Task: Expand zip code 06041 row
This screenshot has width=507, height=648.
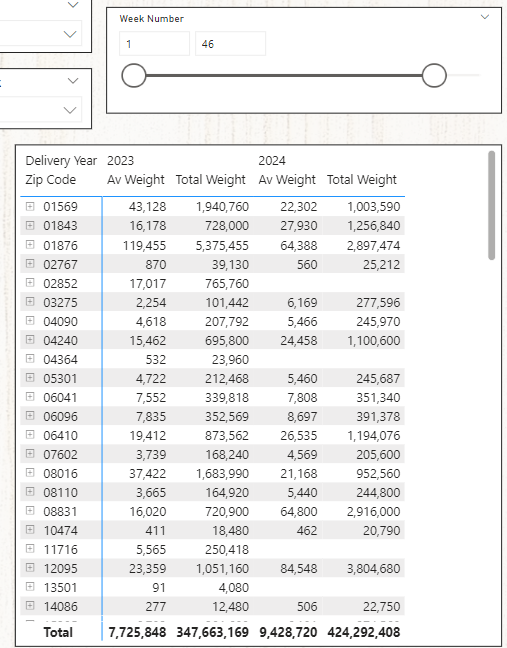Action: (30, 396)
